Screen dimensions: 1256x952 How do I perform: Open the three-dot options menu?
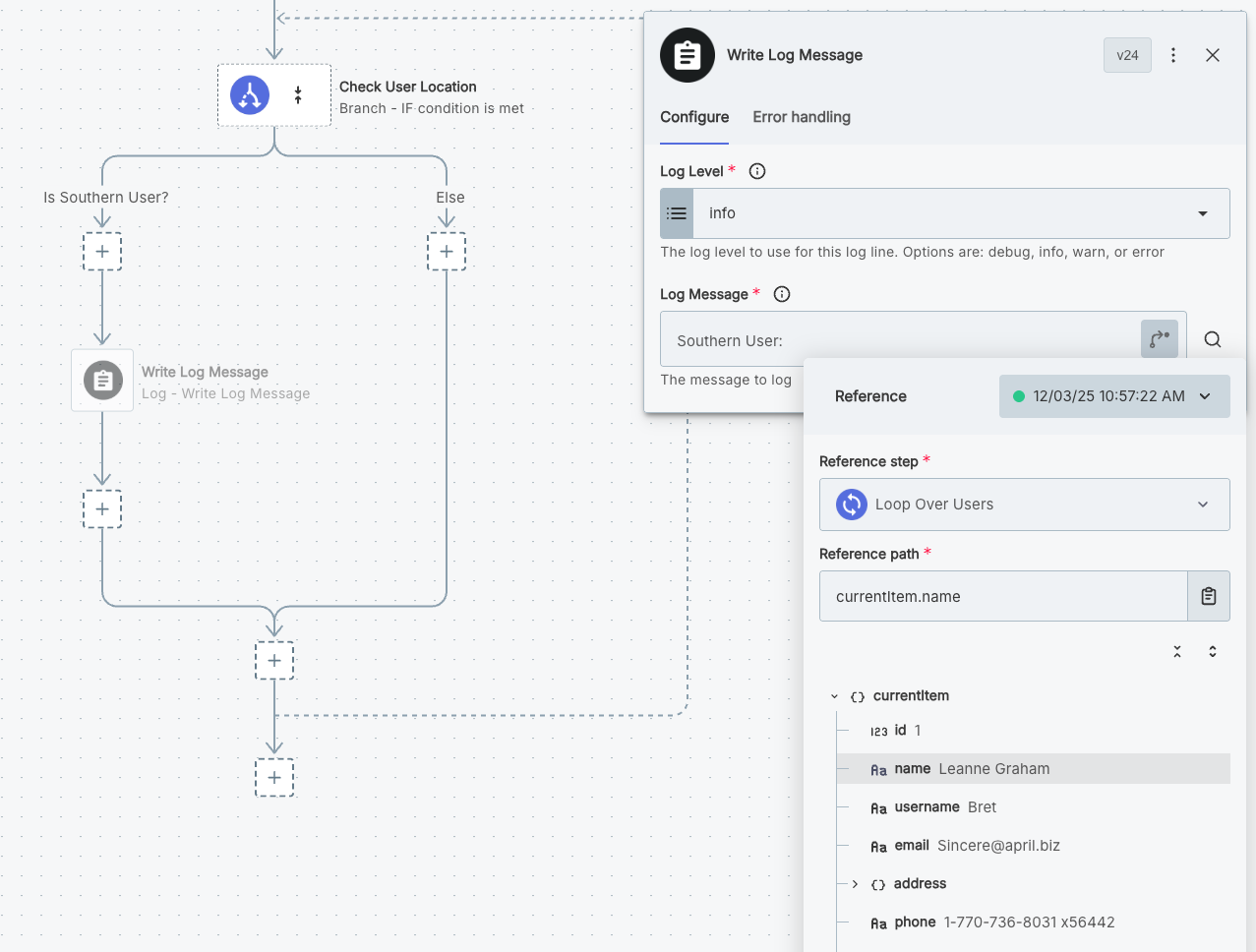(x=1173, y=55)
